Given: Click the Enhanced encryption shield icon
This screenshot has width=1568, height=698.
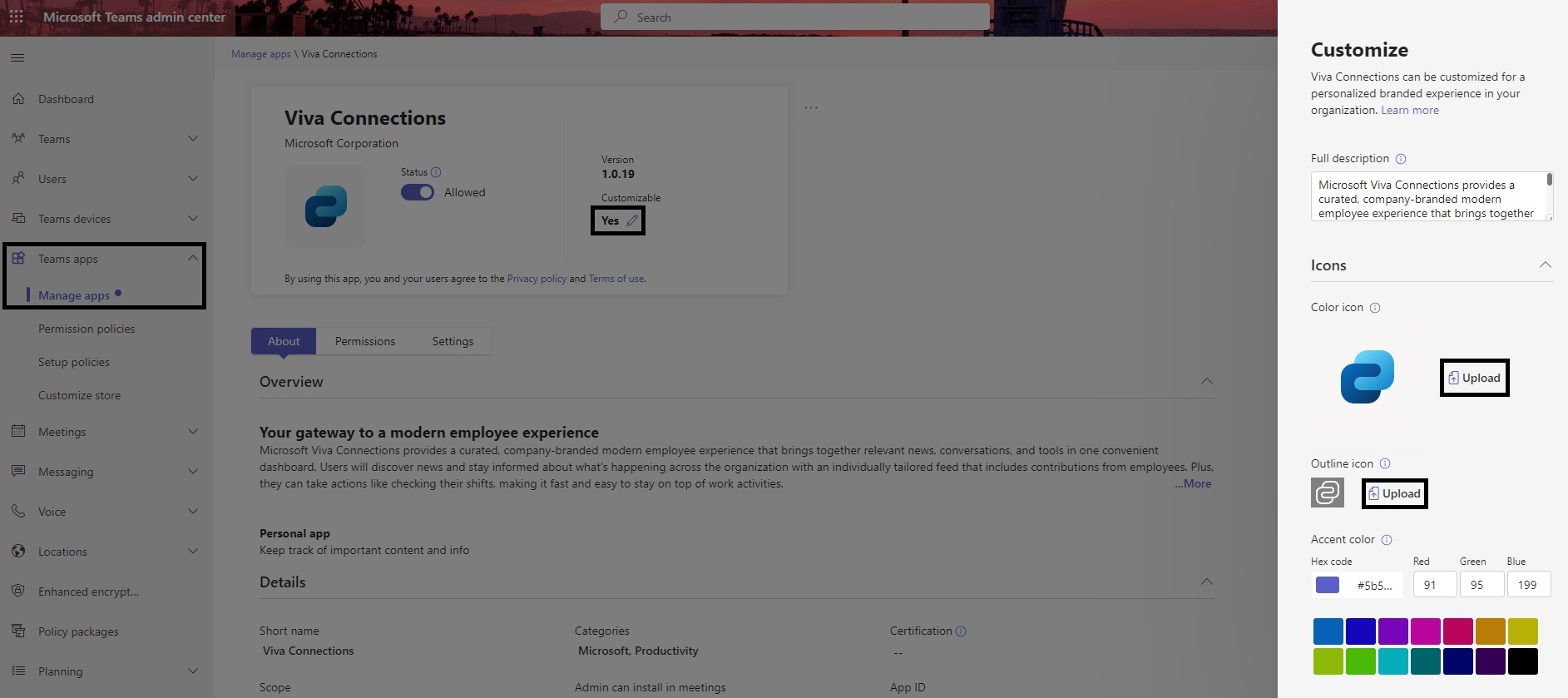Looking at the screenshot, I should coord(18,591).
